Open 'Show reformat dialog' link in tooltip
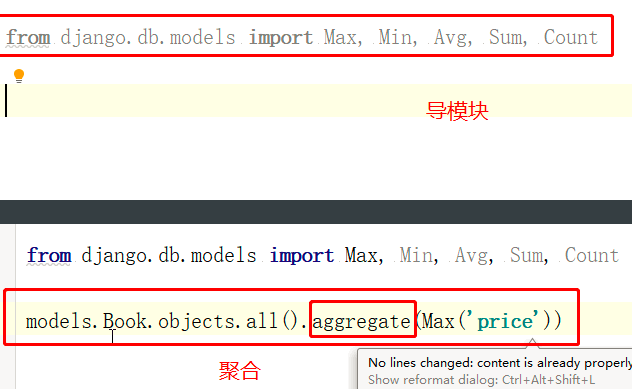632x389 pixels. [x=481, y=380]
